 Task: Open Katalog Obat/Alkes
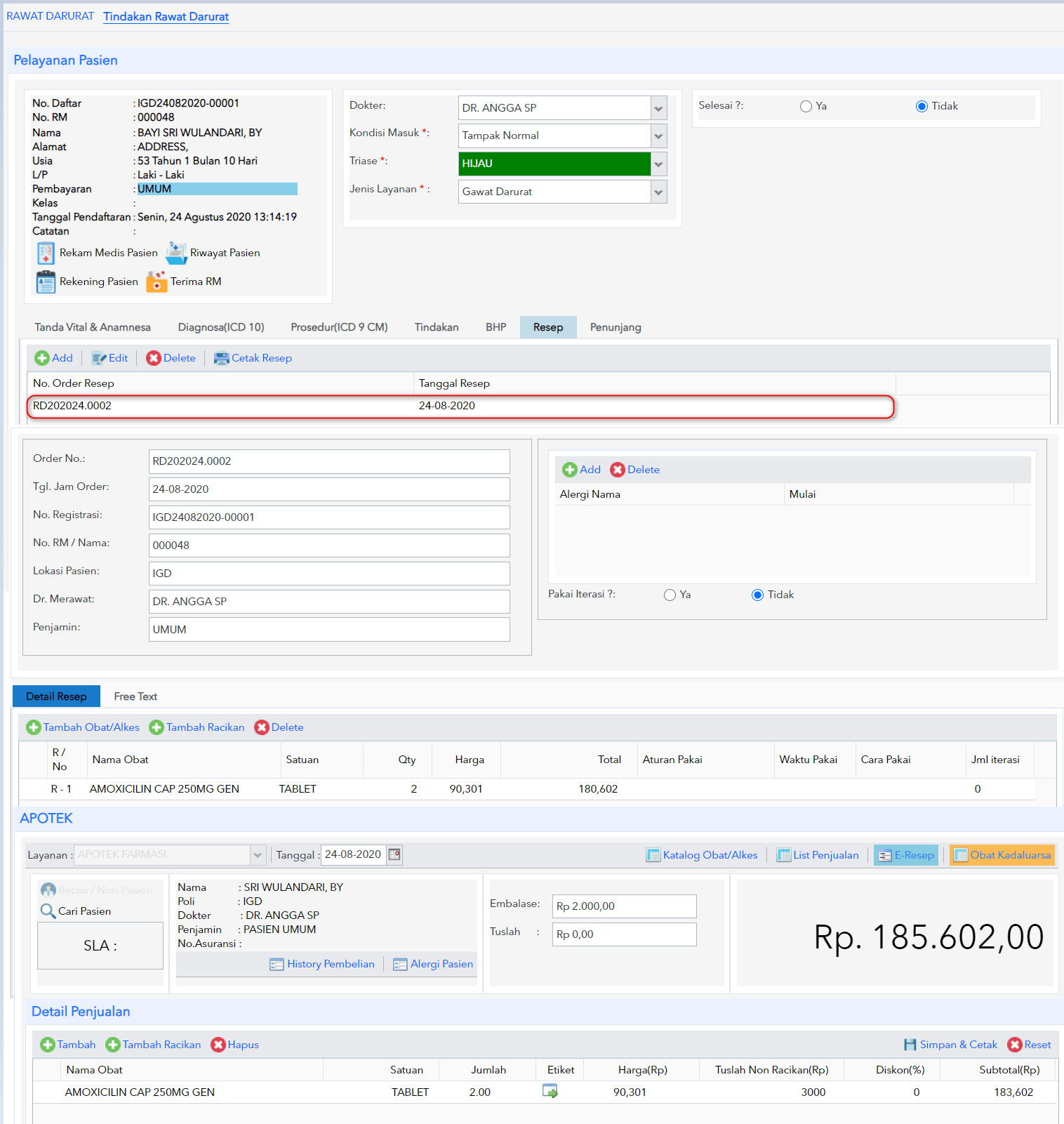702,855
